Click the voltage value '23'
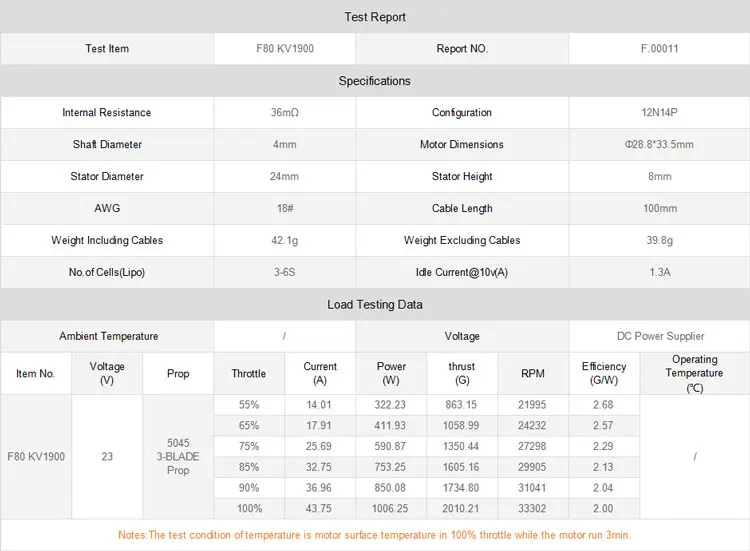 pyautogui.click(x=107, y=456)
